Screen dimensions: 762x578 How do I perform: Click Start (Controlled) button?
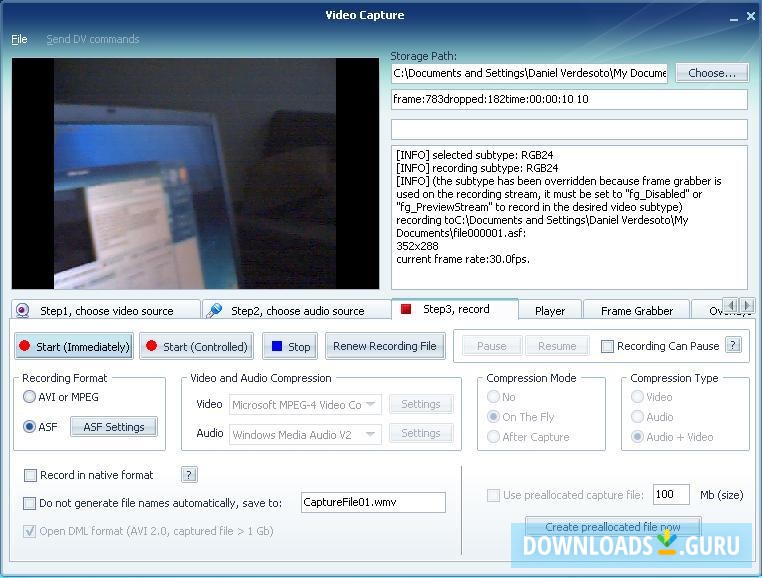click(x=196, y=346)
